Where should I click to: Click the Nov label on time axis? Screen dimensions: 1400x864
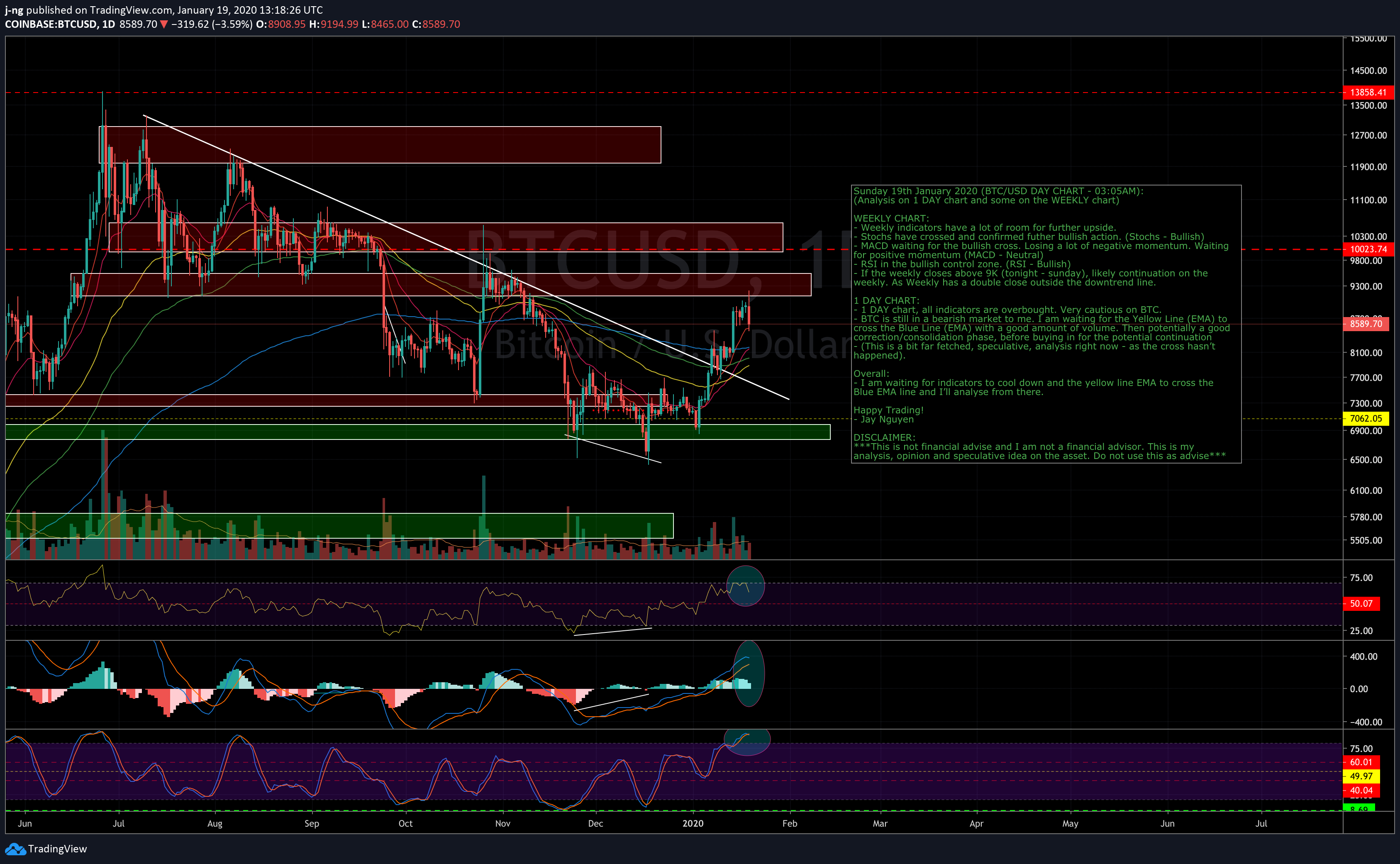pyautogui.click(x=502, y=824)
